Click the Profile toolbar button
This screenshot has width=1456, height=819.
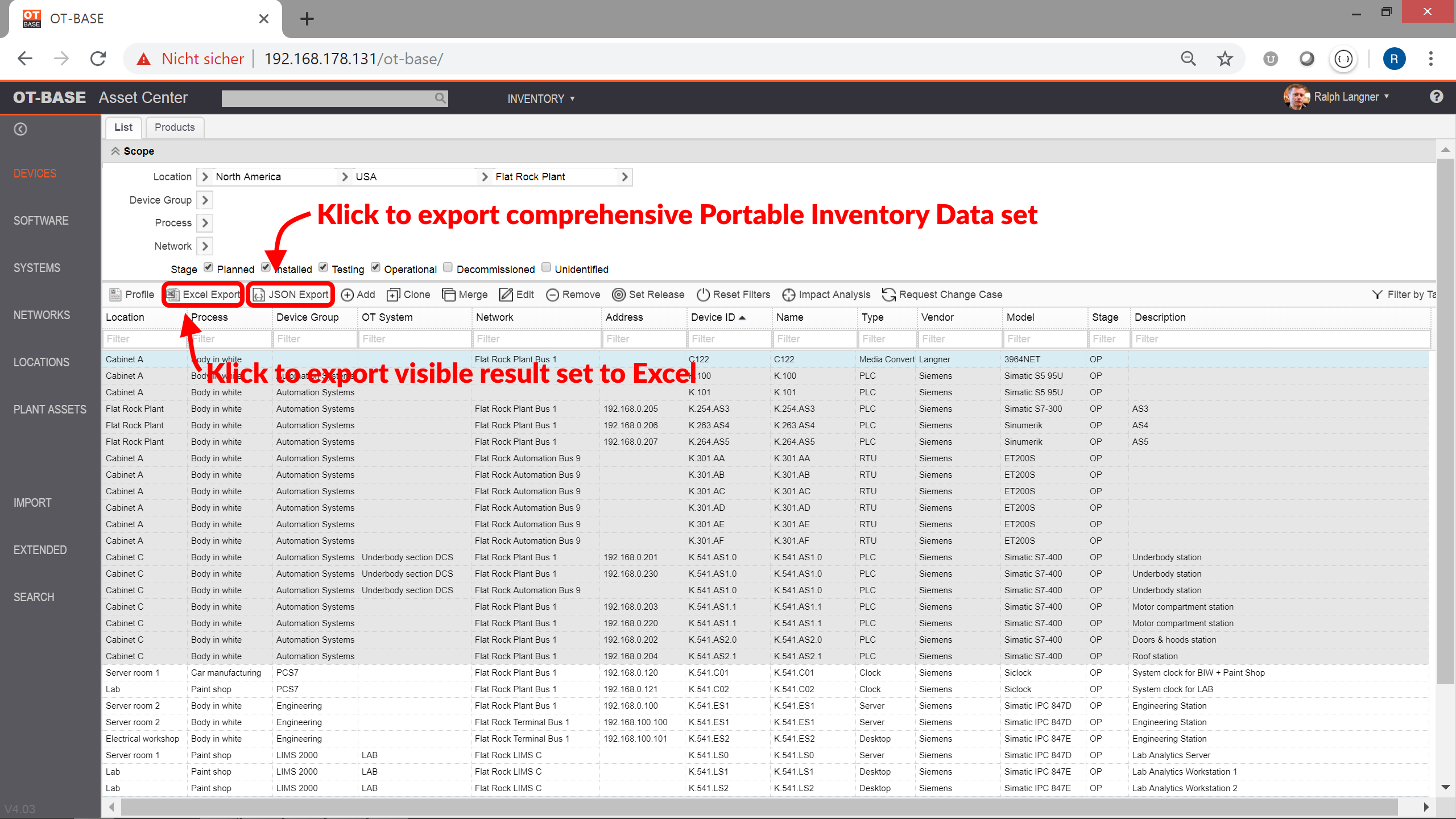tap(132, 294)
